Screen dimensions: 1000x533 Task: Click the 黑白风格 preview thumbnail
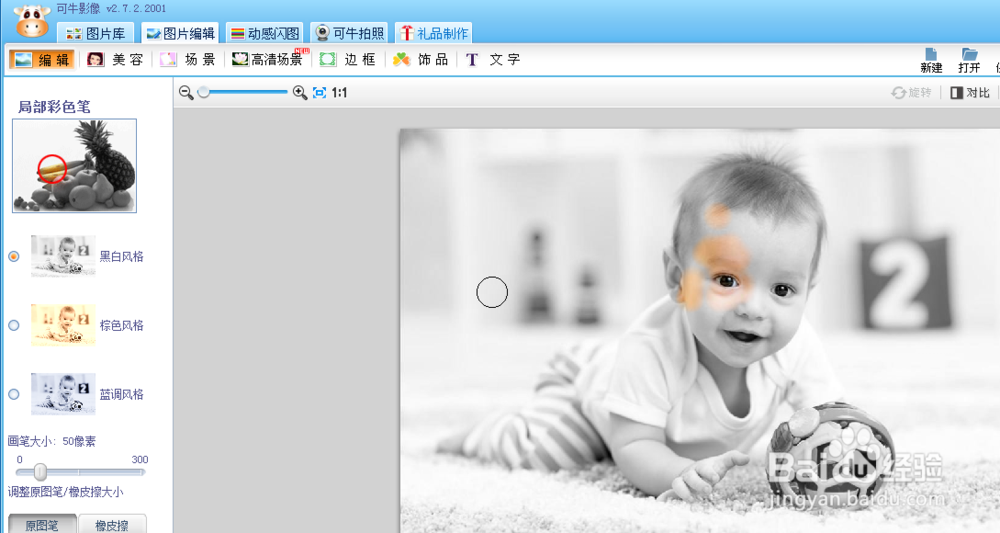pos(63,256)
